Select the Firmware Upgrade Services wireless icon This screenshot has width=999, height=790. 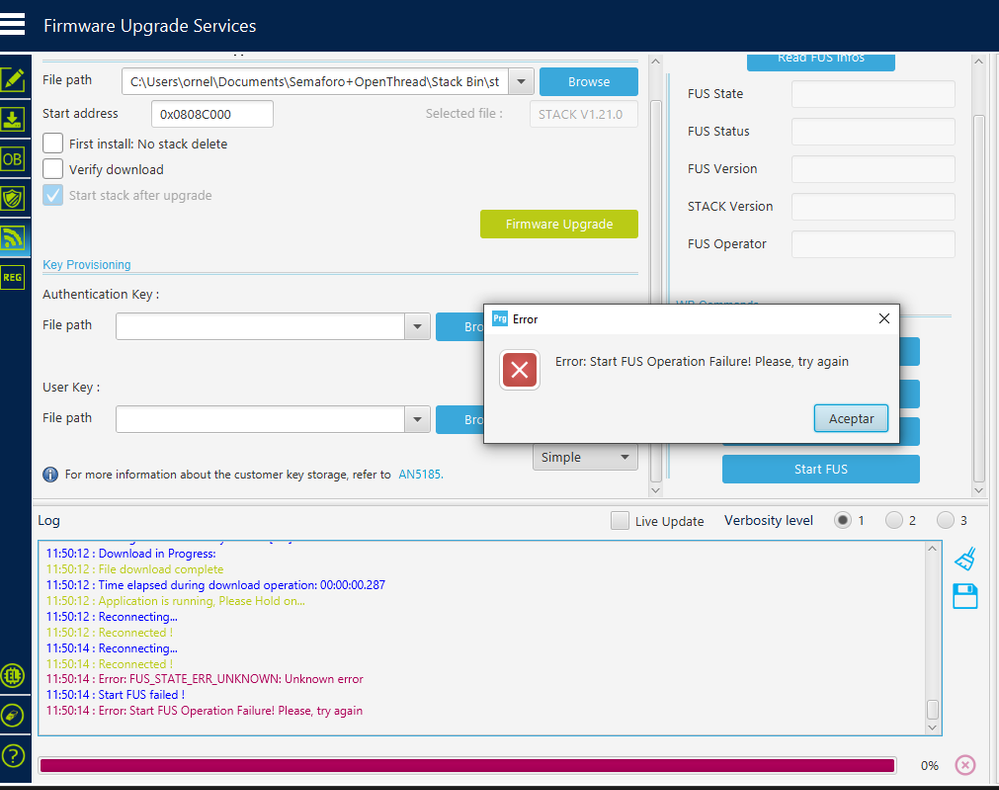tap(13, 238)
